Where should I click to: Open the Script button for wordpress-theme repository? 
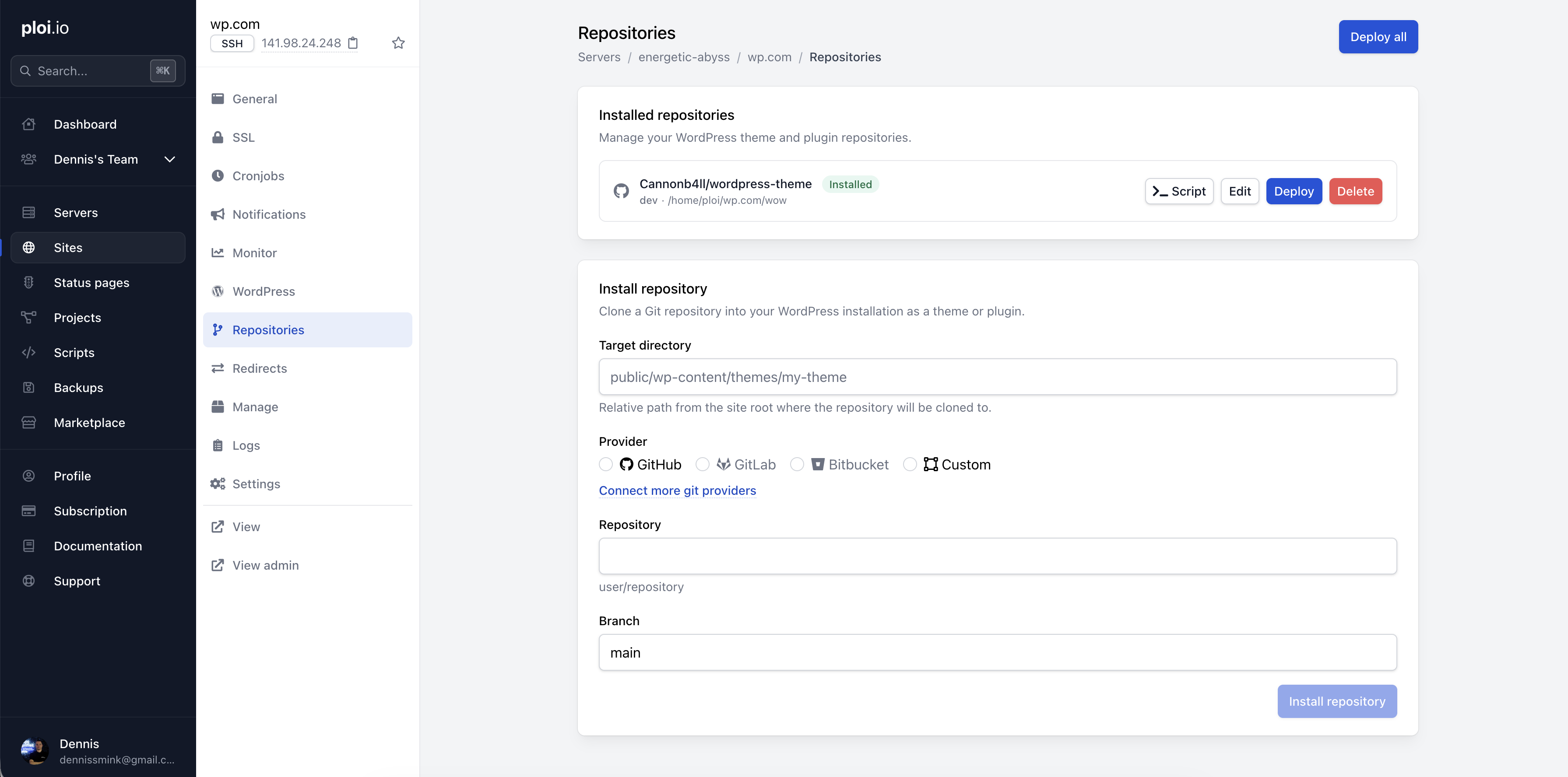coord(1179,191)
